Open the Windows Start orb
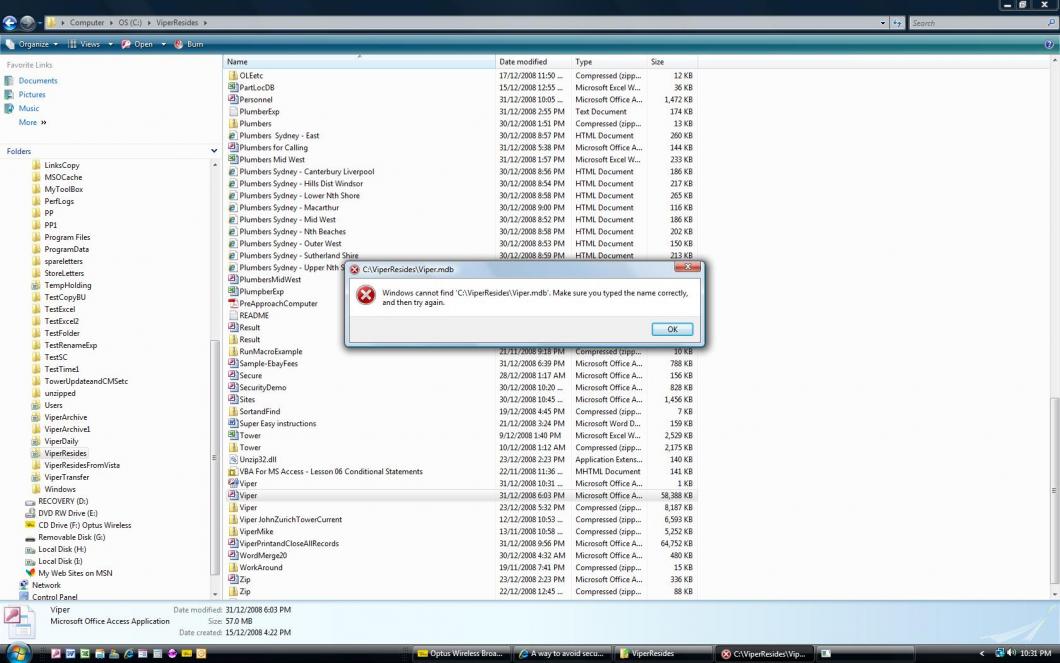Image resolution: width=1060 pixels, height=663 pixels. click(18, 654)
